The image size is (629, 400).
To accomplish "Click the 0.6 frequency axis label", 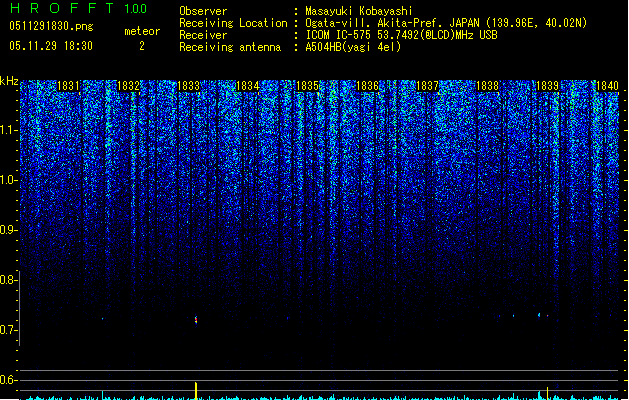I will click(8, 380).
